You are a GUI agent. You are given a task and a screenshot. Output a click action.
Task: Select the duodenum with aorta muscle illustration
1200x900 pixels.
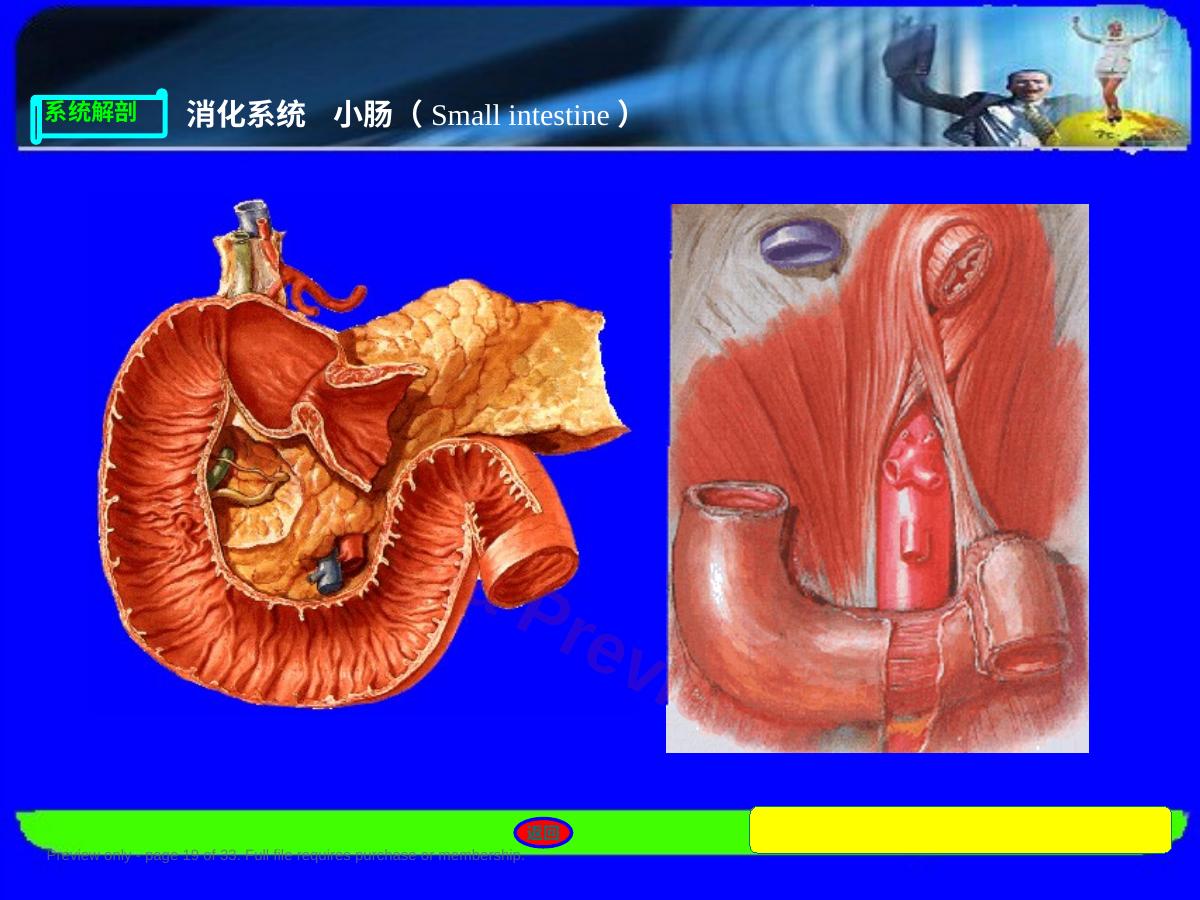(x=877, y=478)
